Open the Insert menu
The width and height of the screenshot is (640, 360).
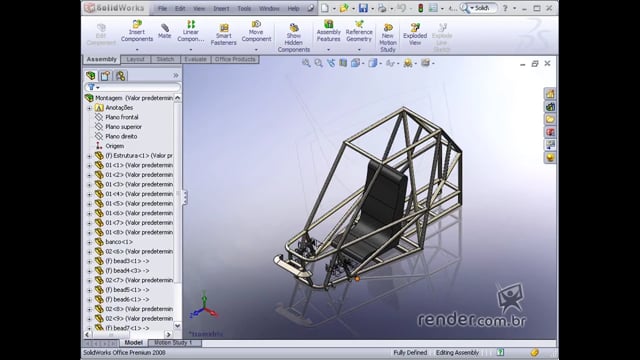tap(221, 8)
